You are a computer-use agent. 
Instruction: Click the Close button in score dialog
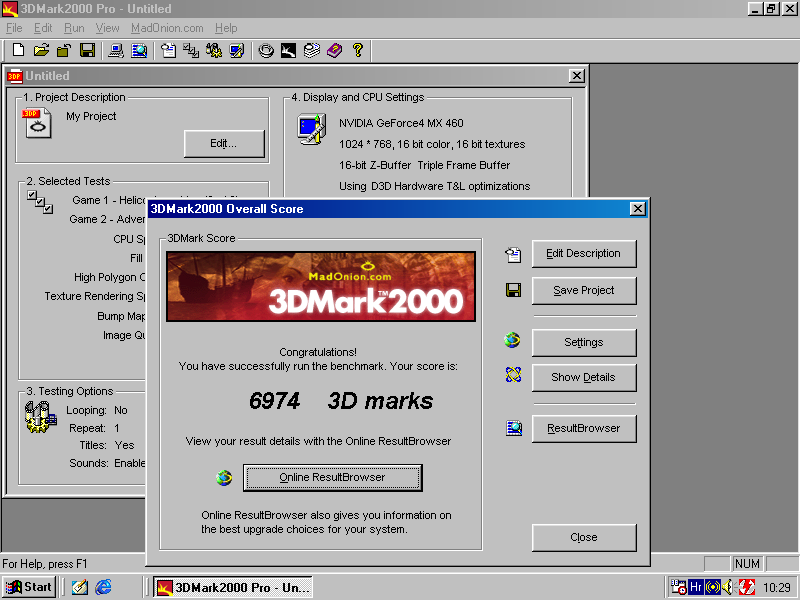pos(584,537)
